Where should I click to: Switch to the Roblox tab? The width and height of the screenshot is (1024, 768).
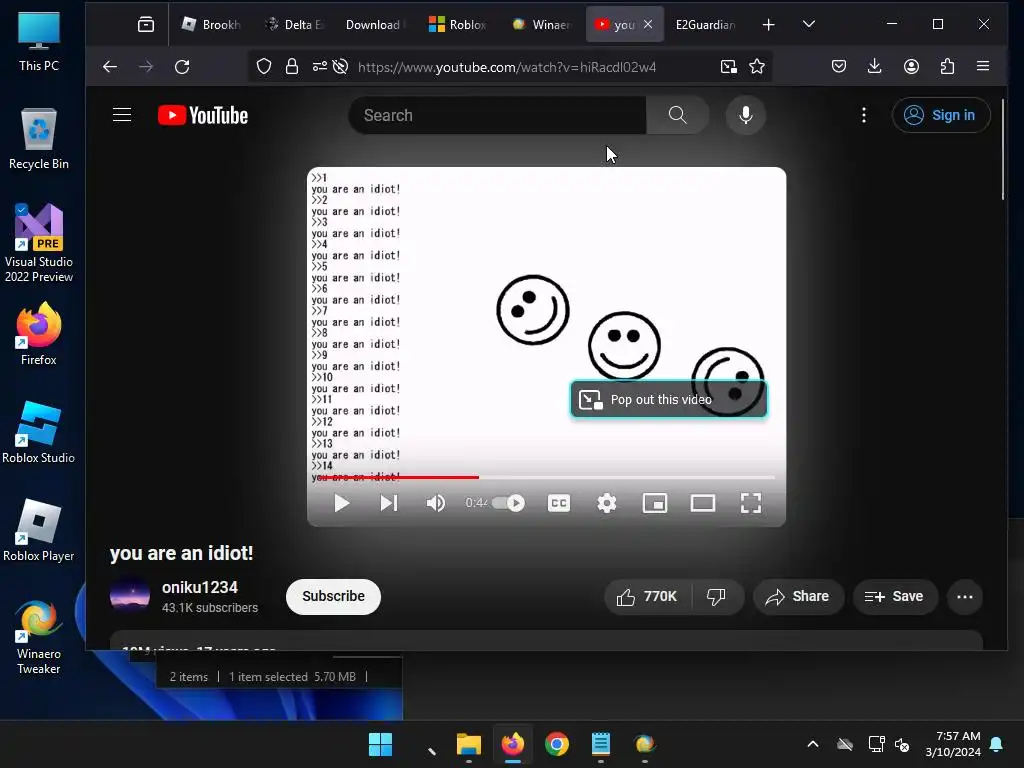coord(457,25)
